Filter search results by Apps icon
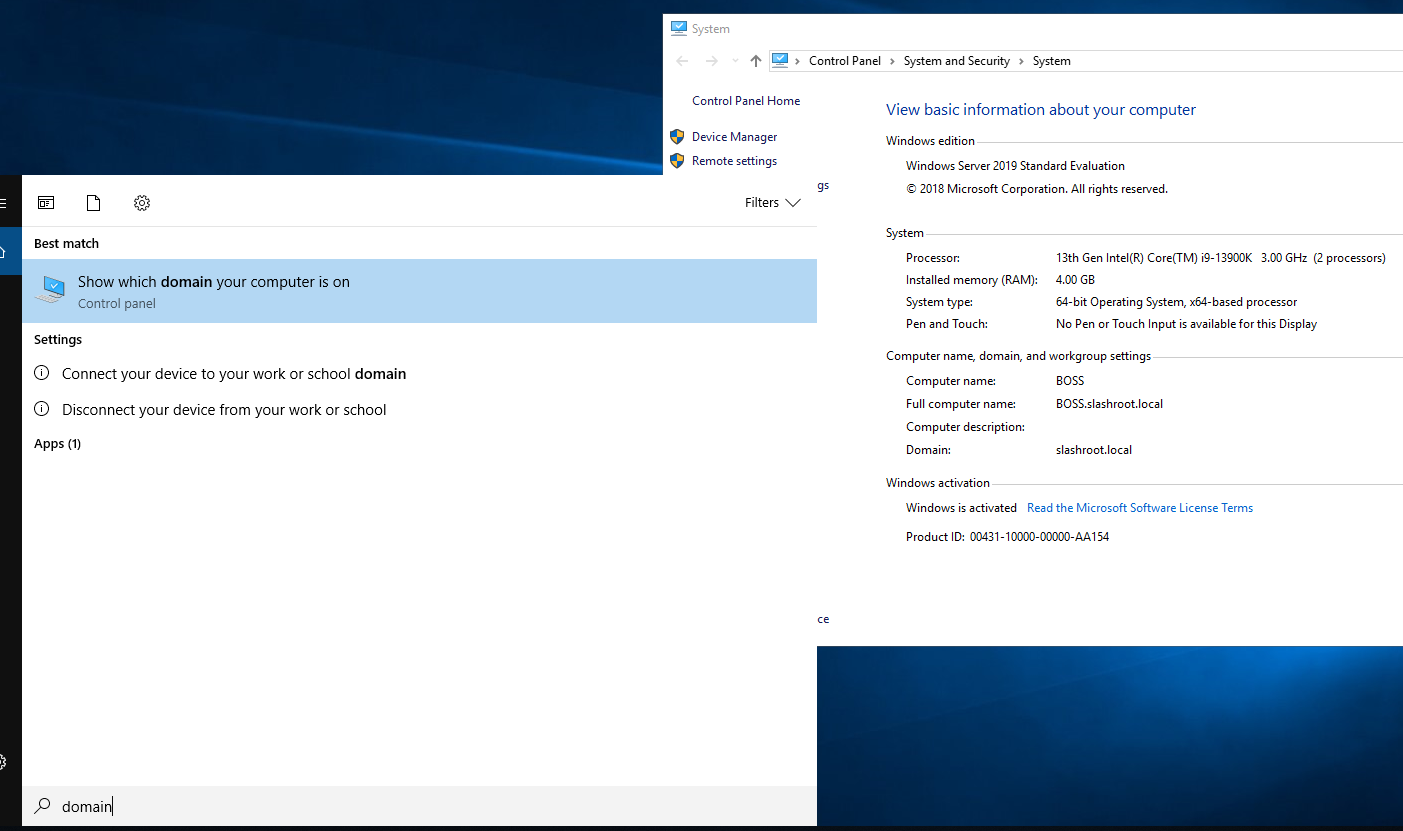 [46, 203]
